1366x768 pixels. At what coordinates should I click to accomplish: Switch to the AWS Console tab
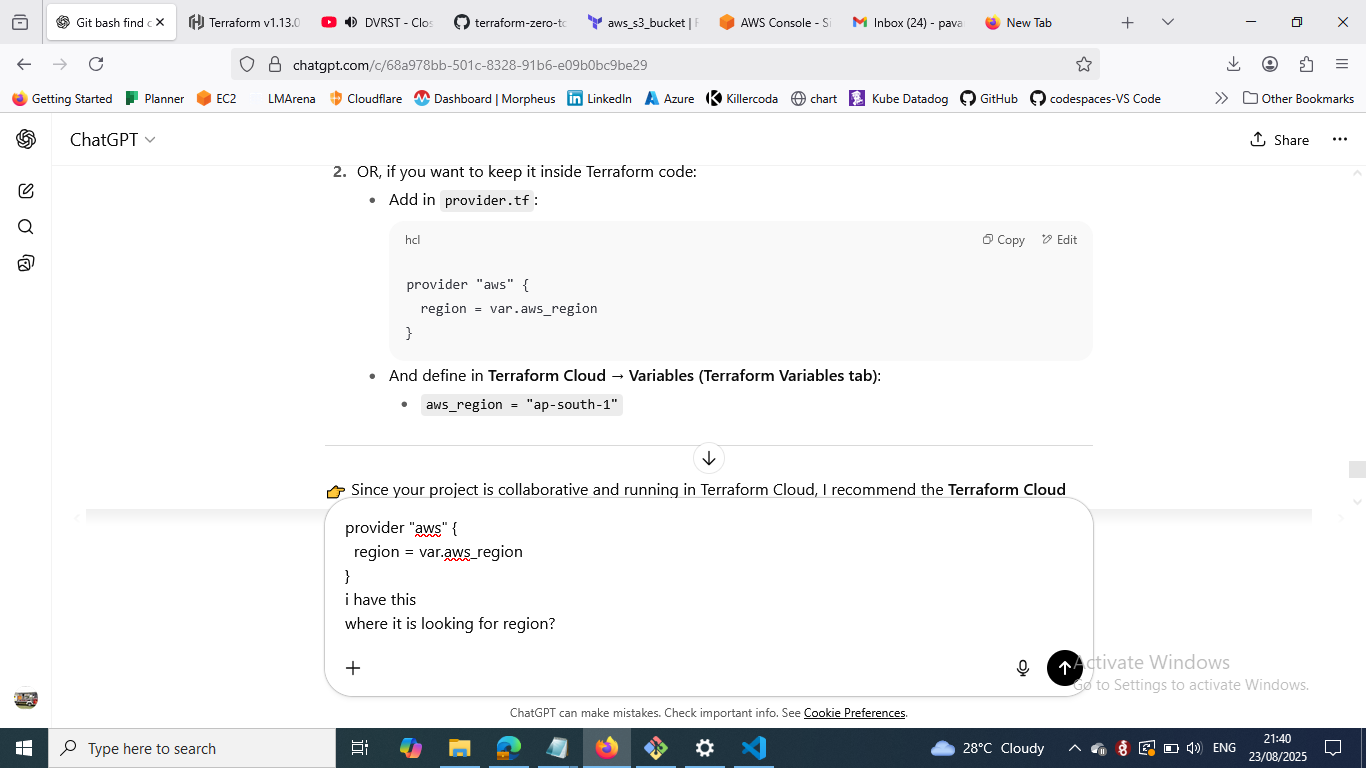click(775, 22)
